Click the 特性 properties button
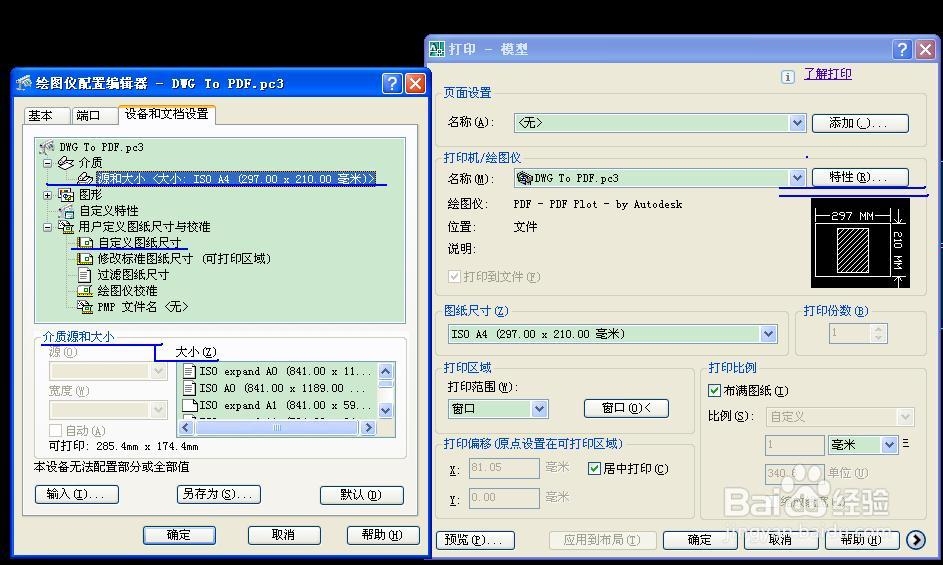This screenshot has width=943, height=565. (x=860, y=177)
